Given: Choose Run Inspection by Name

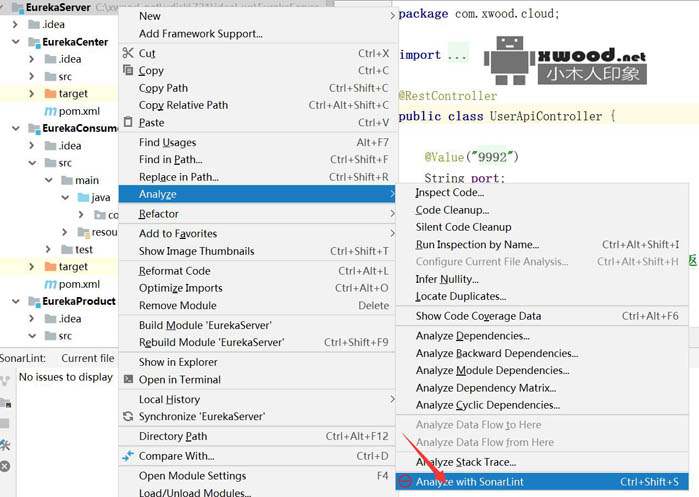Looking at the screenshot, I should coord(542,244).
